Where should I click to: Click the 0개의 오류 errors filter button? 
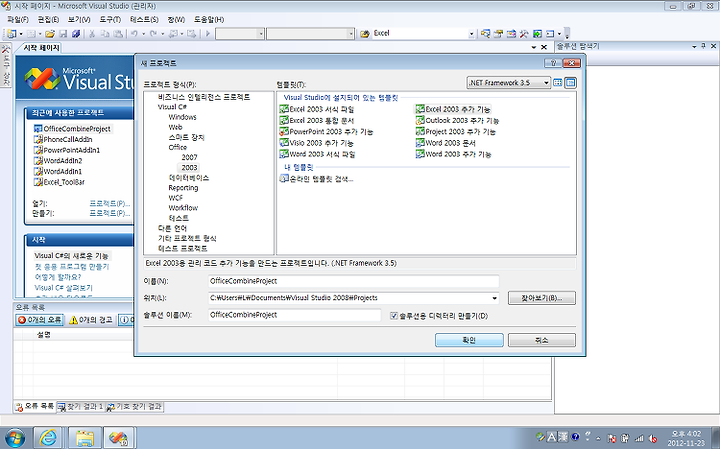click(x=39, y=320)
